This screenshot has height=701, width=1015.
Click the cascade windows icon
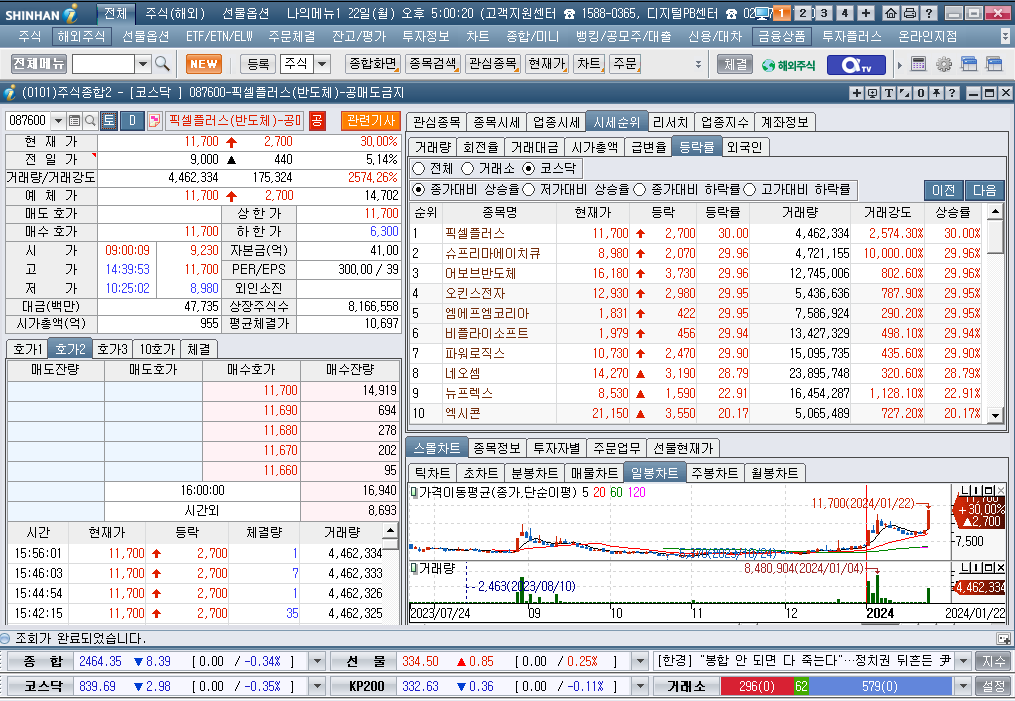pyautogui.click(x=969, y=64)
